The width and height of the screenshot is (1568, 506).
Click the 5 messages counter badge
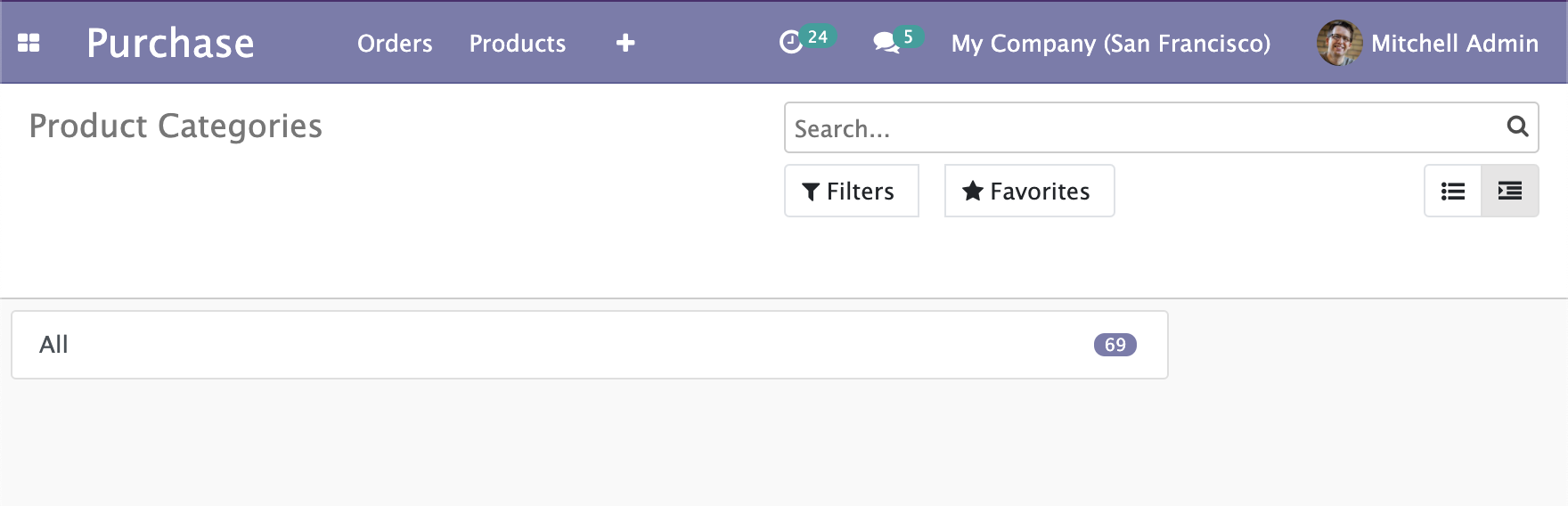click(x=908, y=37)
